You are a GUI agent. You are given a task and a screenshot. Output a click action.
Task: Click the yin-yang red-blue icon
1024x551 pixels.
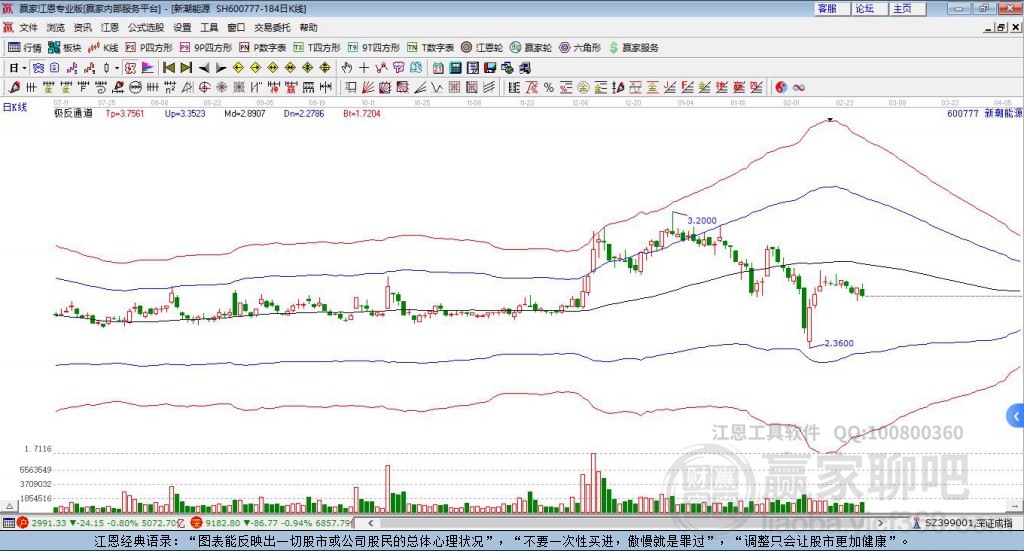click(781, 87)
